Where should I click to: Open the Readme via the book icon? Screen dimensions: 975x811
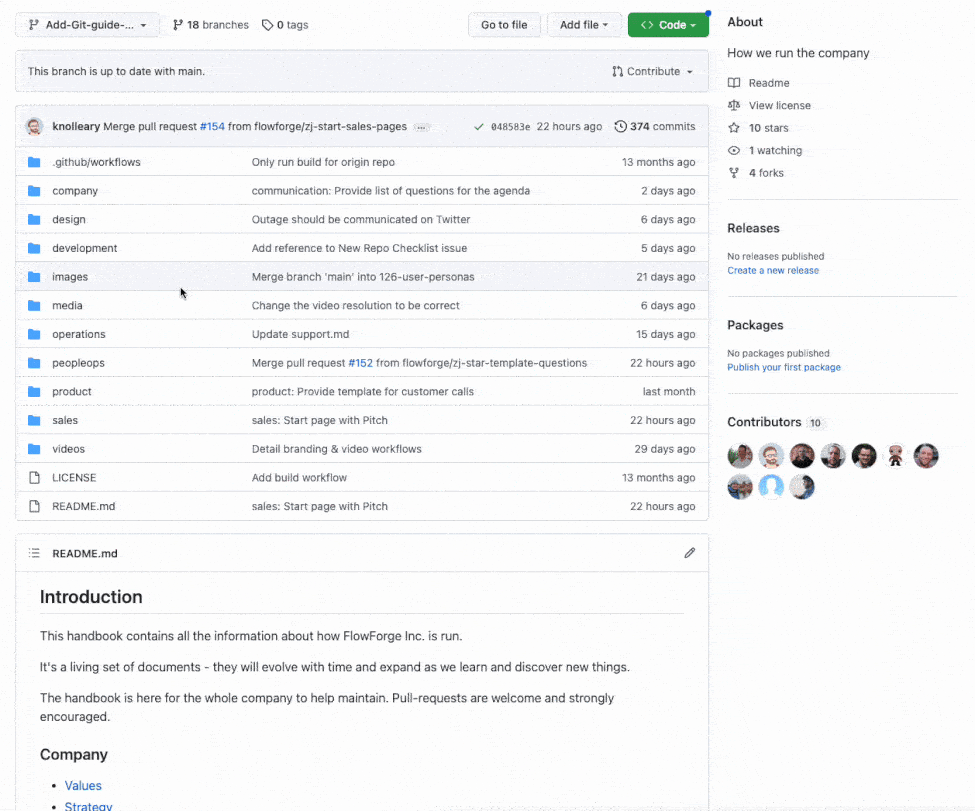(x=733, y=82)
